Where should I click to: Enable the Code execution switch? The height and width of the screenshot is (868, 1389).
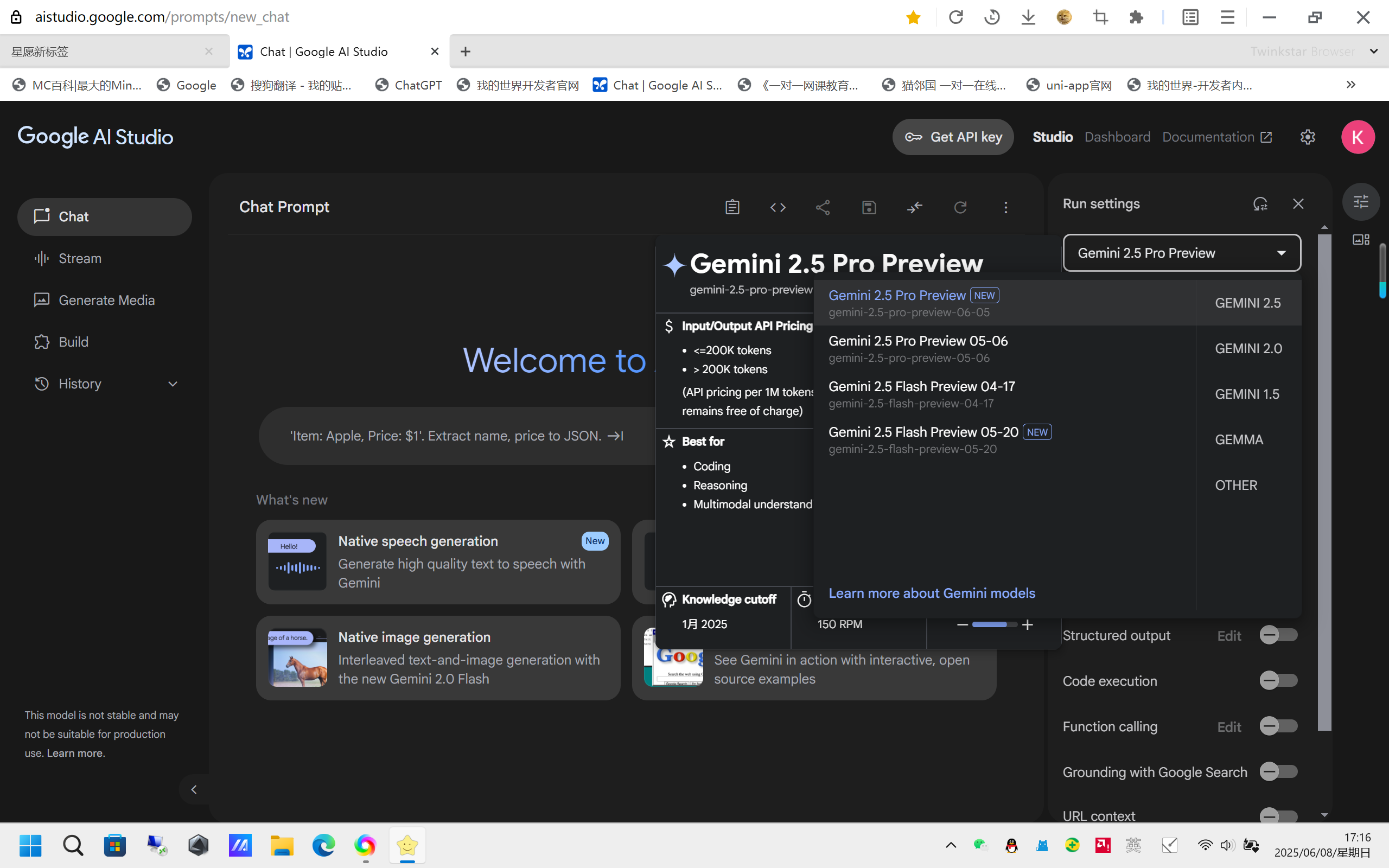[x=1278, y=680]
